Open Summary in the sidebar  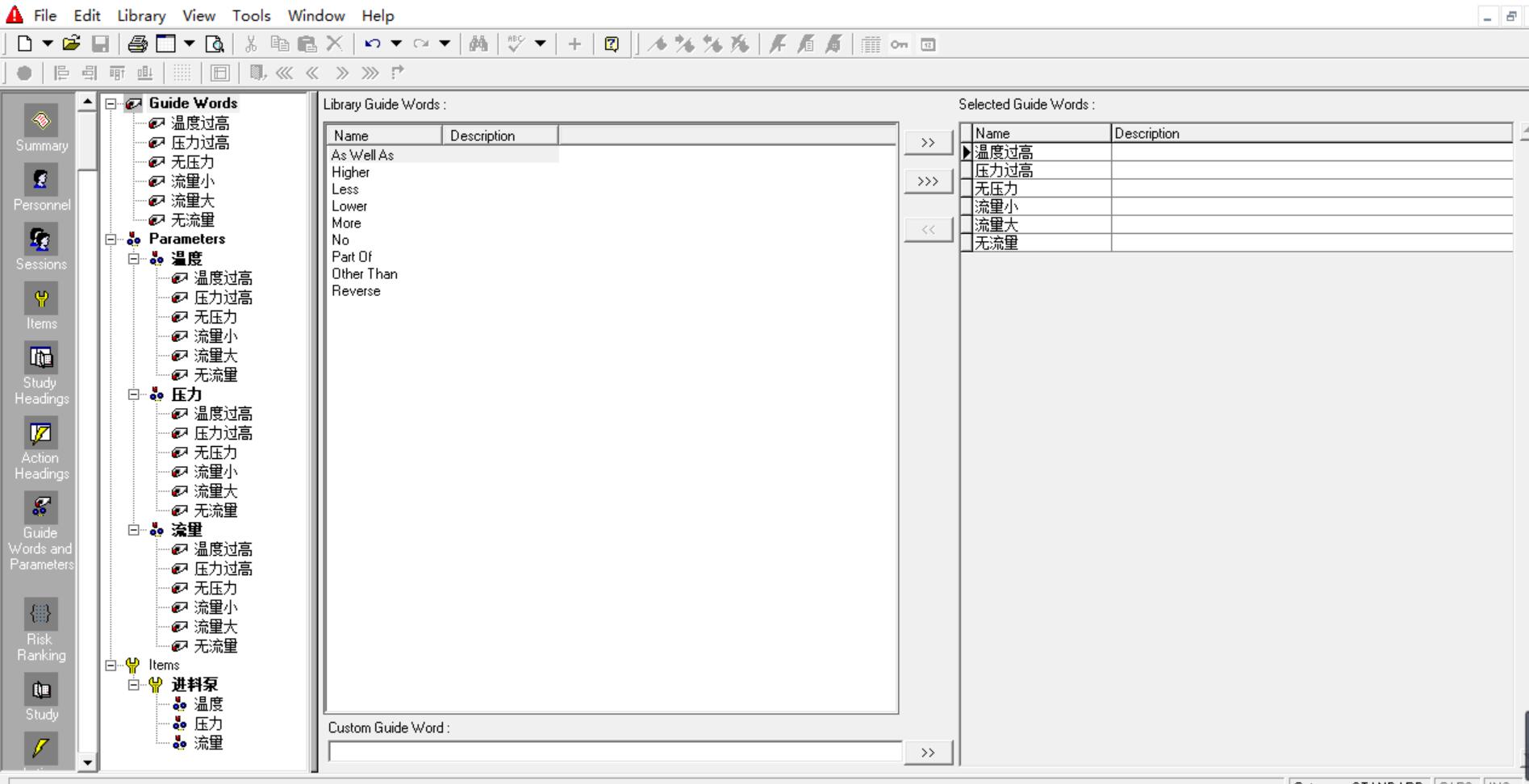[41, 129]
